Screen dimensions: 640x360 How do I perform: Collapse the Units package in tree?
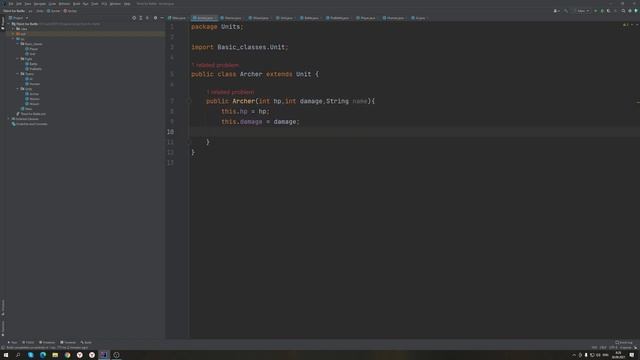pos(18,89)
